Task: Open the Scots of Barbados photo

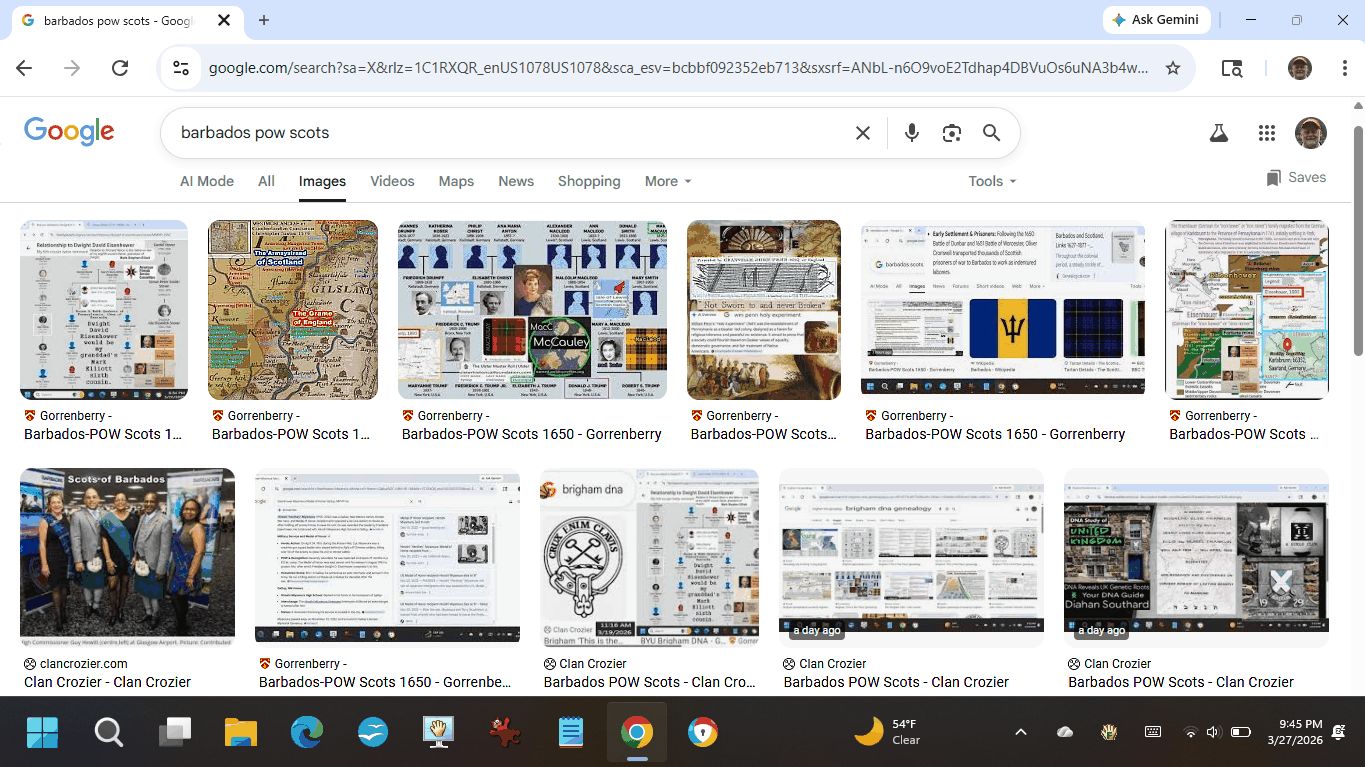Action: point(127,556)
